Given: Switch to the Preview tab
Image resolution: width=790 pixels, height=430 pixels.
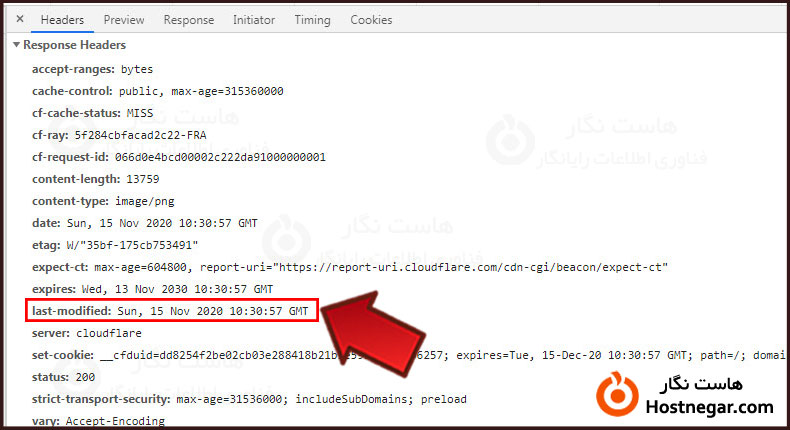Looking at the screenshot, I should 124,20.
